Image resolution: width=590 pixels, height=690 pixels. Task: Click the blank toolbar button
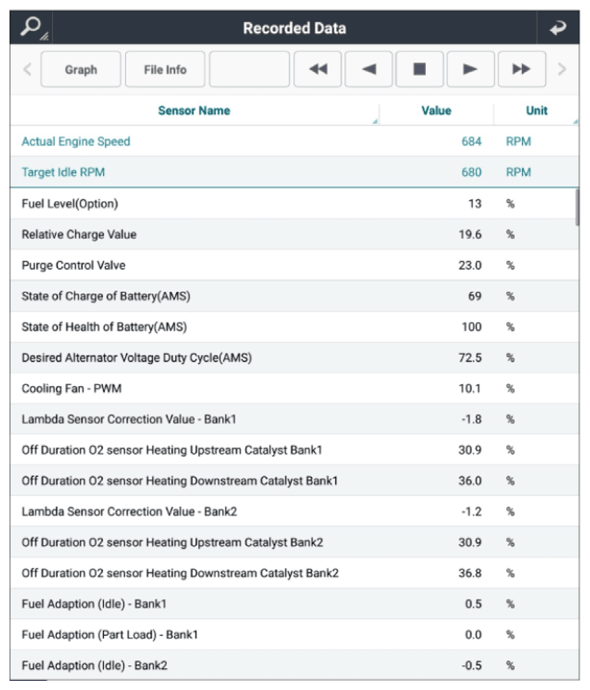coord(249,69)
